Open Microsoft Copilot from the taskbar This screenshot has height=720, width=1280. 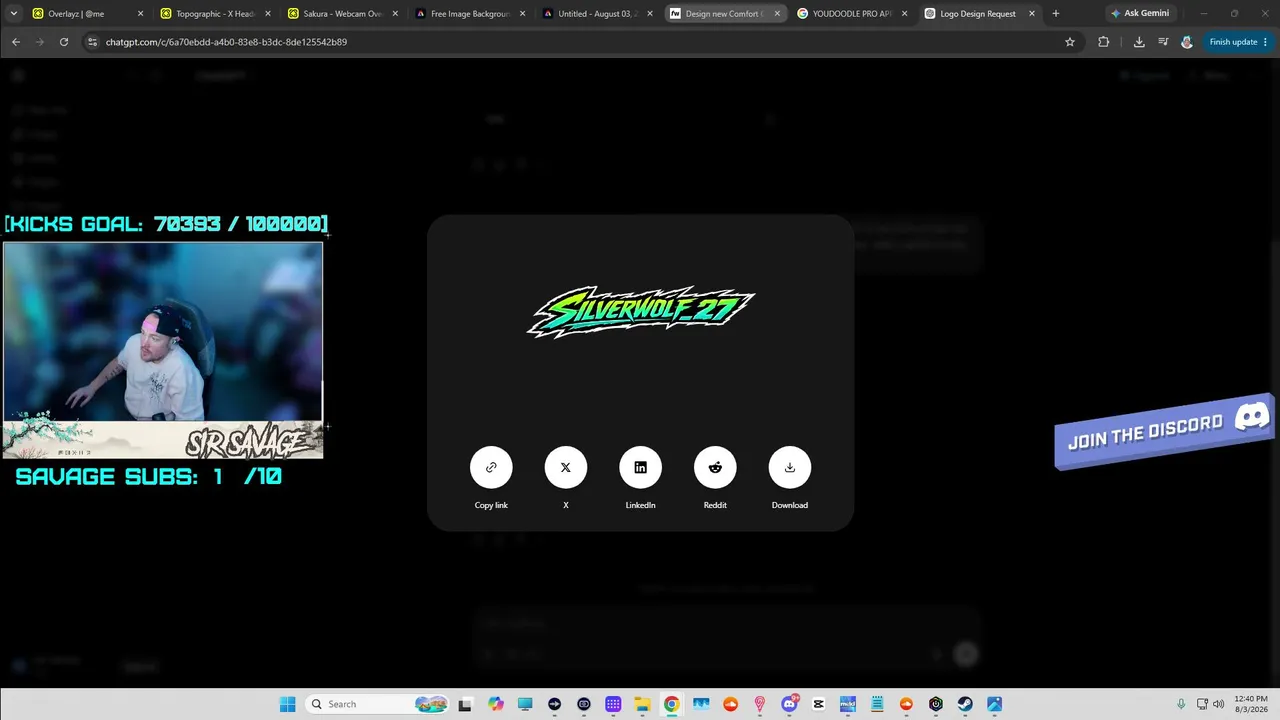point(496,704)
